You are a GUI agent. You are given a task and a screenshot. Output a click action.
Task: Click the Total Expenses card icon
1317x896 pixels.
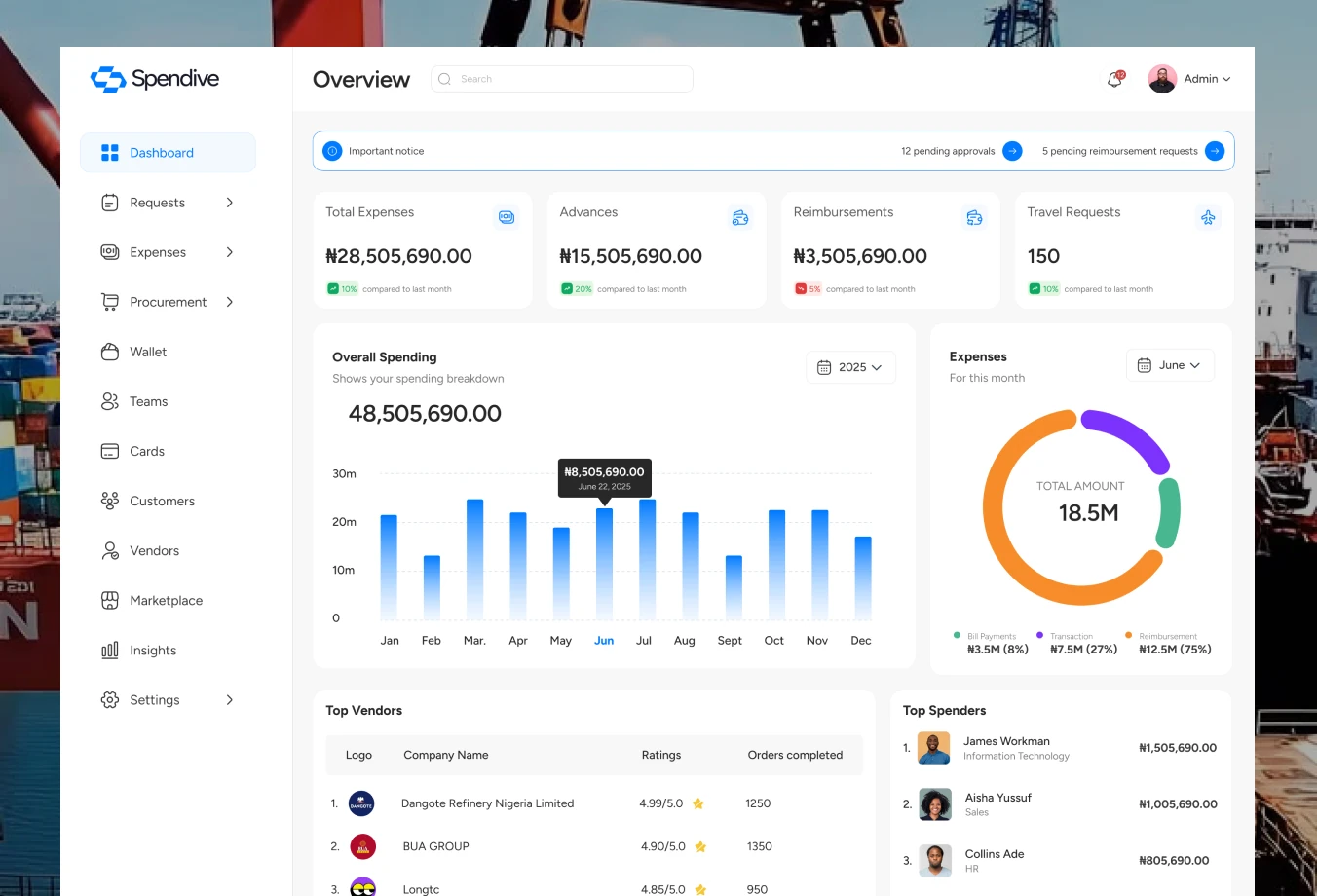click(507, 217)
